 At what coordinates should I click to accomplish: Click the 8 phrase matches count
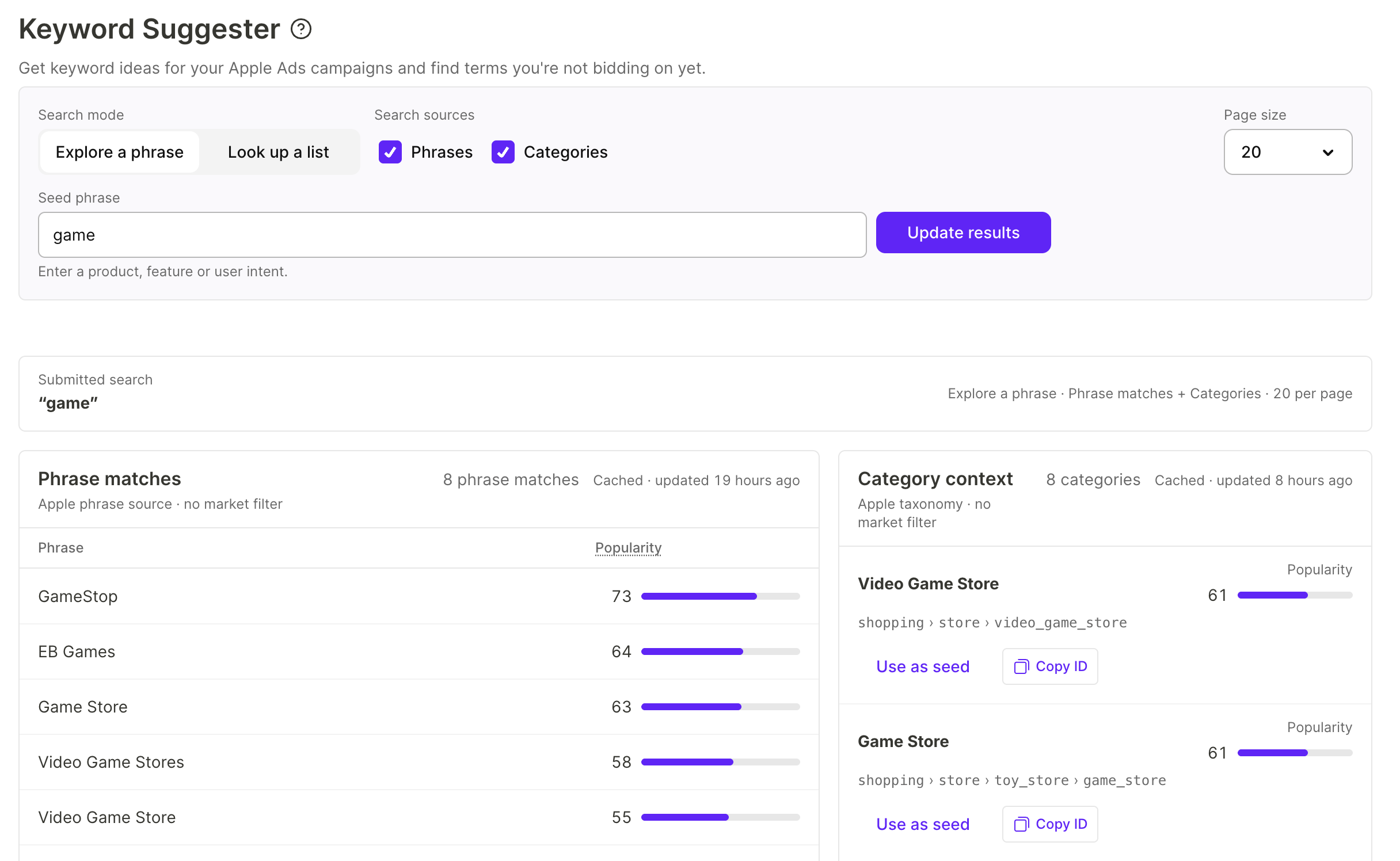pos(511,480)
